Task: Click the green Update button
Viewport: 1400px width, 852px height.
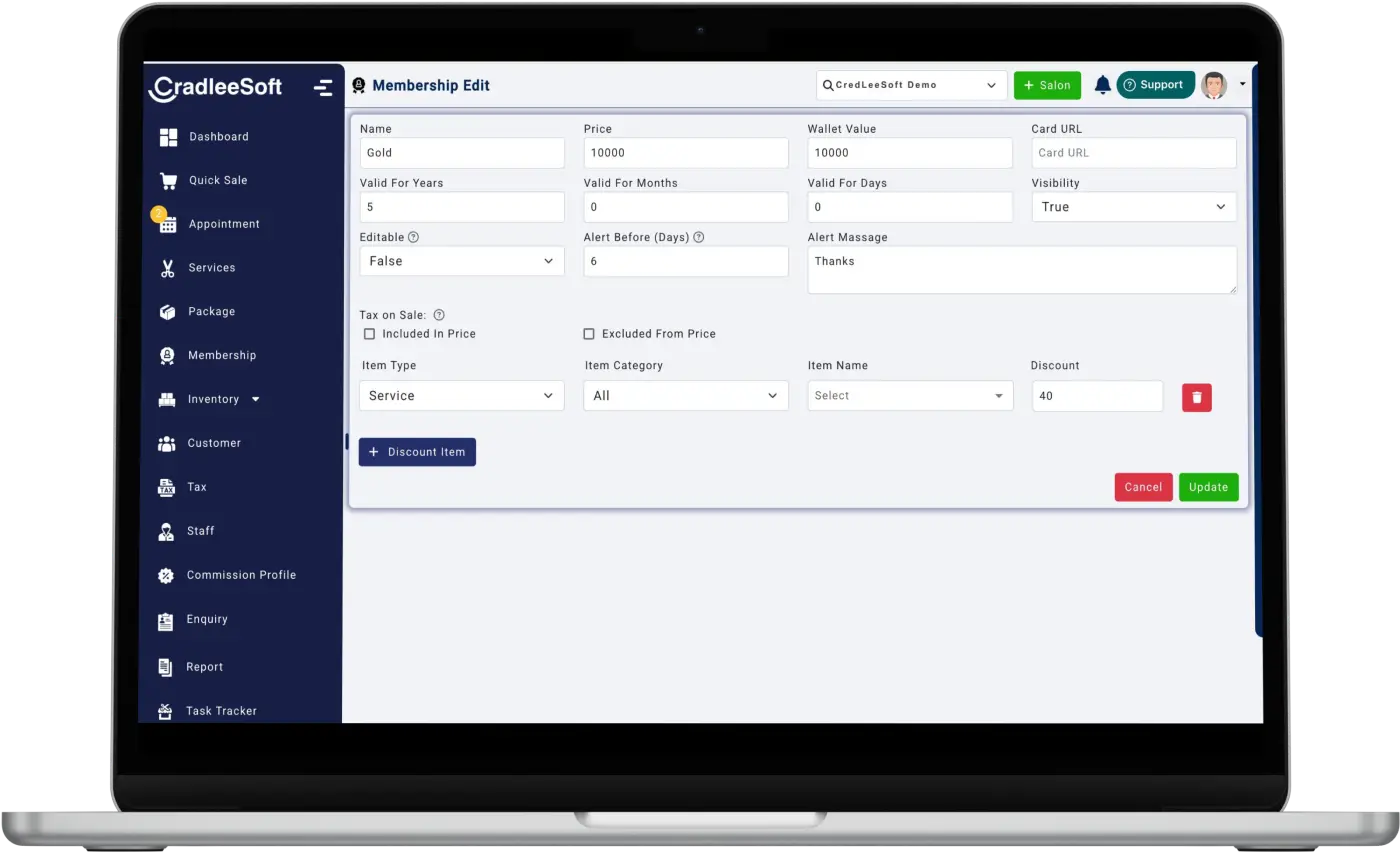Action: tap(1208, 487)
